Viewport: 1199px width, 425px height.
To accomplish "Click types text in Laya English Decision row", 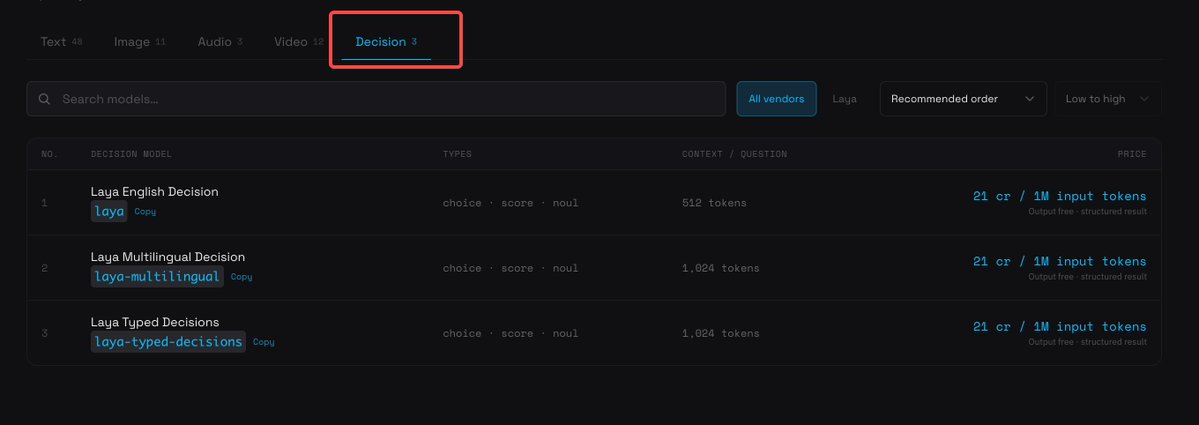I will pos(511,203).
